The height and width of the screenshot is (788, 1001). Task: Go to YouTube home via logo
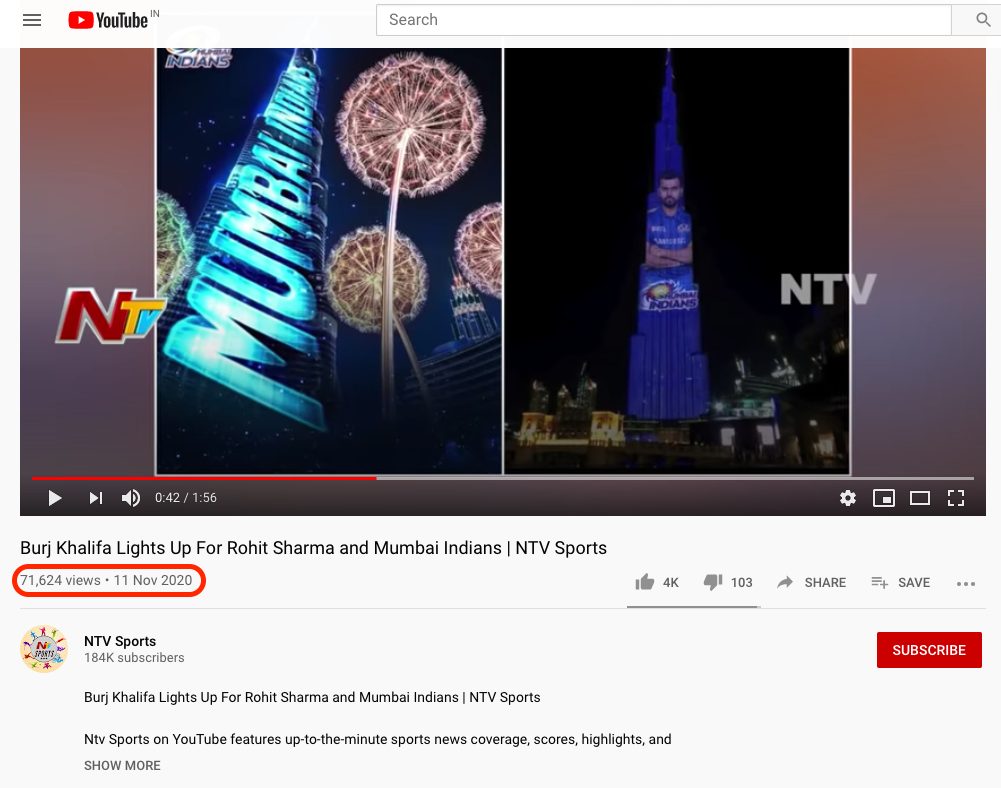click(x=109, y=20)
